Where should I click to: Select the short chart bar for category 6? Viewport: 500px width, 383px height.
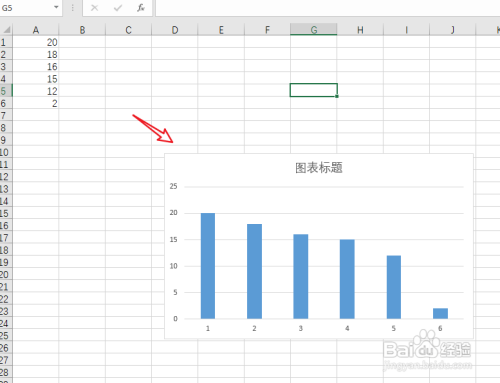pyautogui.click(x=440, y=313)
